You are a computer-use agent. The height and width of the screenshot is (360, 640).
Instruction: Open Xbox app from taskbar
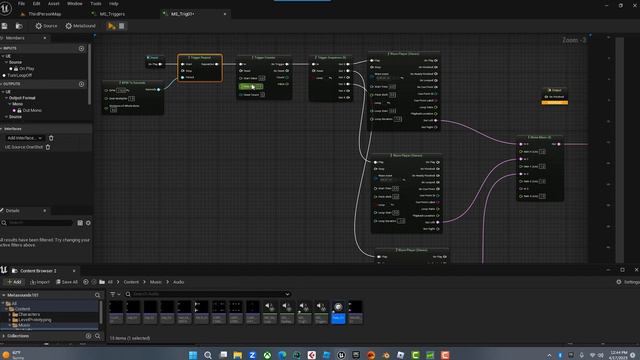(x=267, y=355)
